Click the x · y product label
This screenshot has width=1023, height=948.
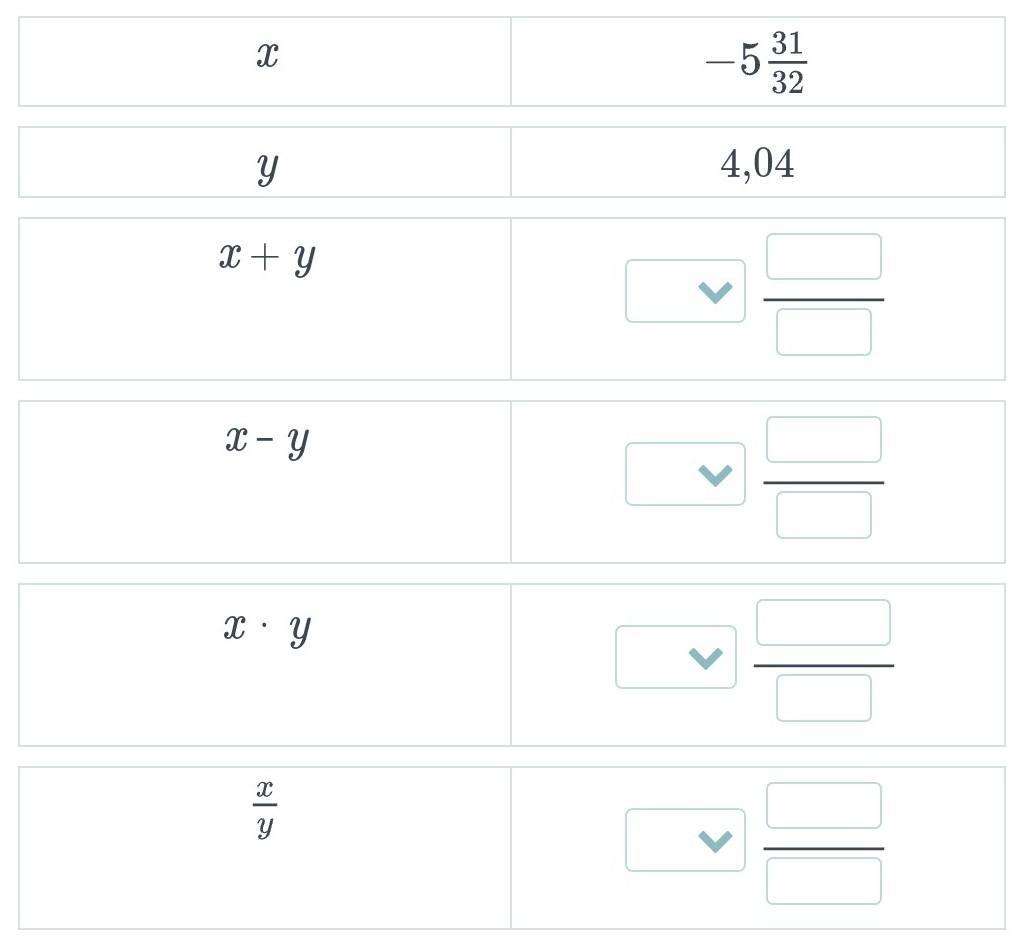tap(266, 629)
